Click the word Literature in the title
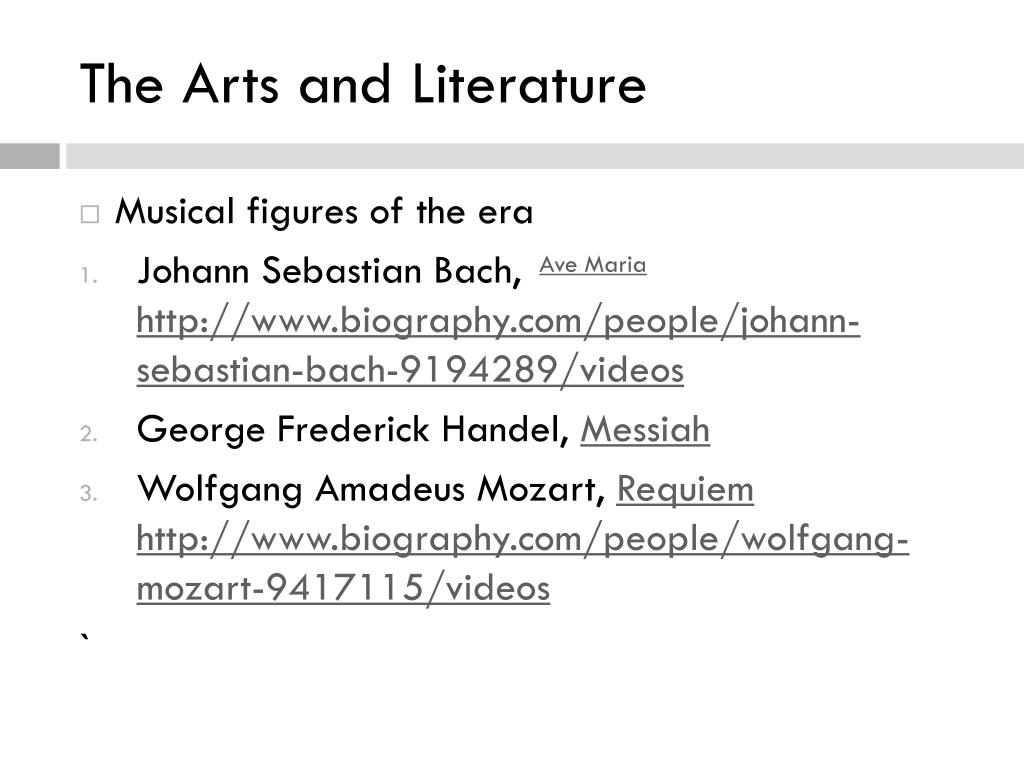 [x=529, y=84]
